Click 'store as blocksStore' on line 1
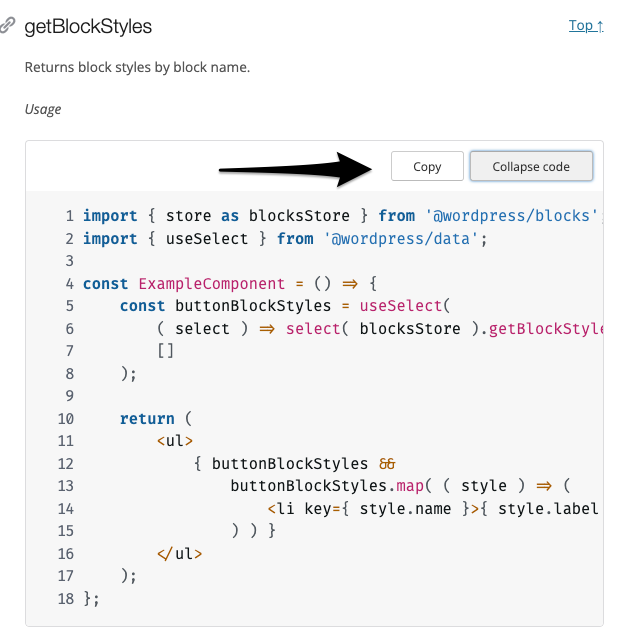Viewport: 638px width, 638px height. point(257,216)
